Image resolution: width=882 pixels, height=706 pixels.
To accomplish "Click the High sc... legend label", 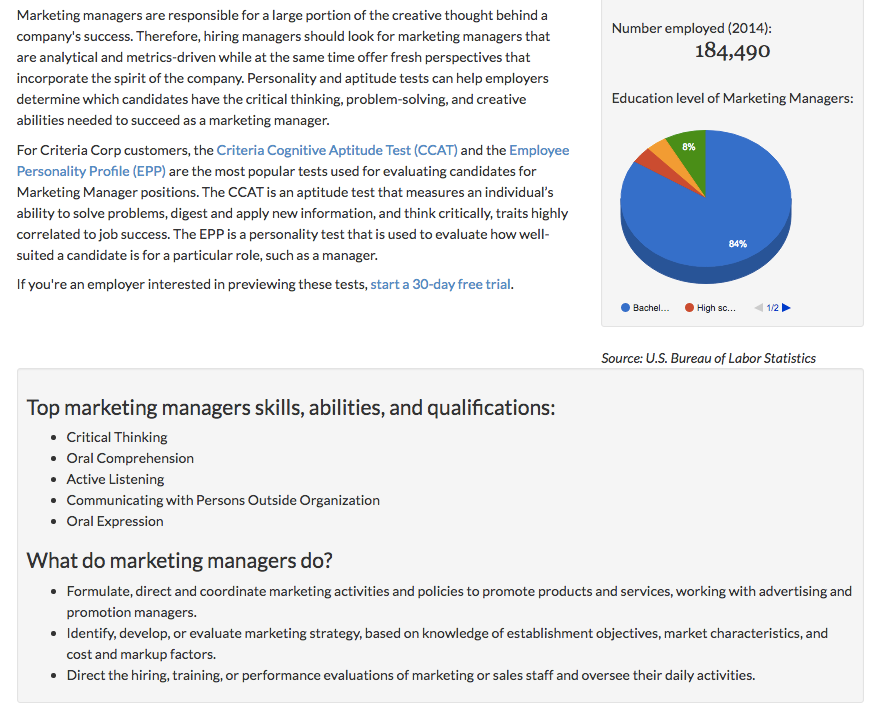I will pos(716,308).
